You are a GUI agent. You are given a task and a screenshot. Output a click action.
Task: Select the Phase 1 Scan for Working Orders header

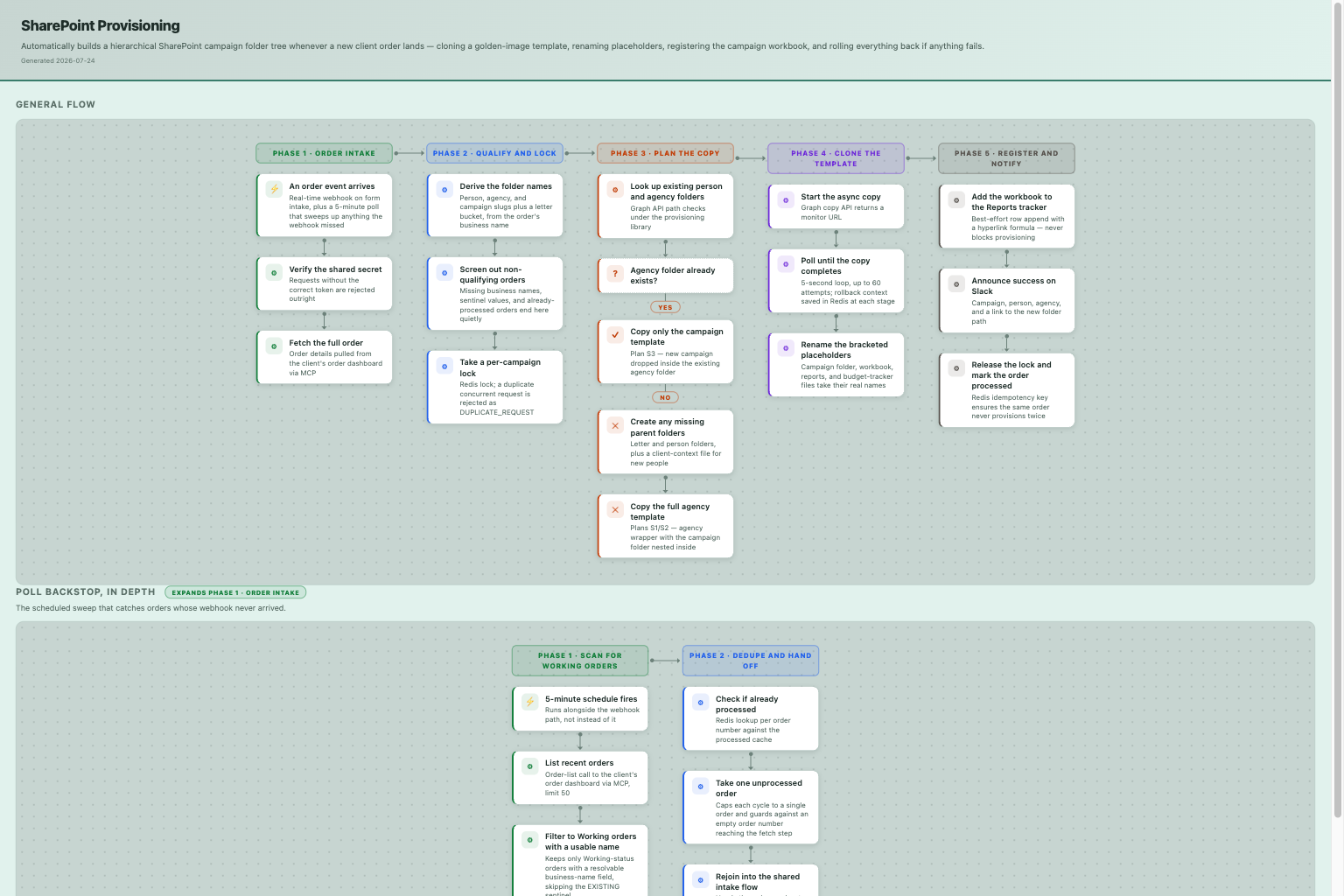click(580, 661)
